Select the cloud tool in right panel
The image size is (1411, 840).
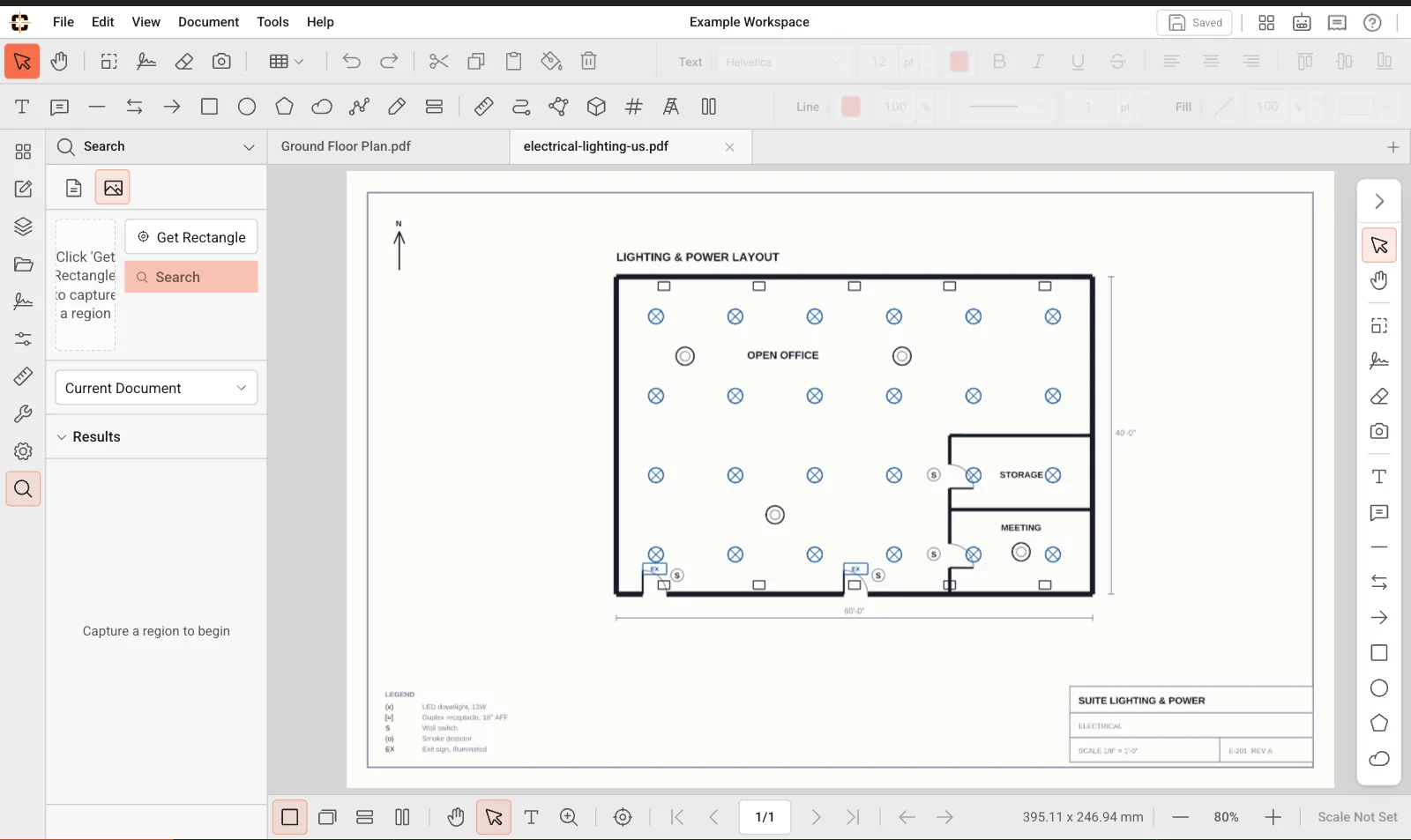point(1379,759)
